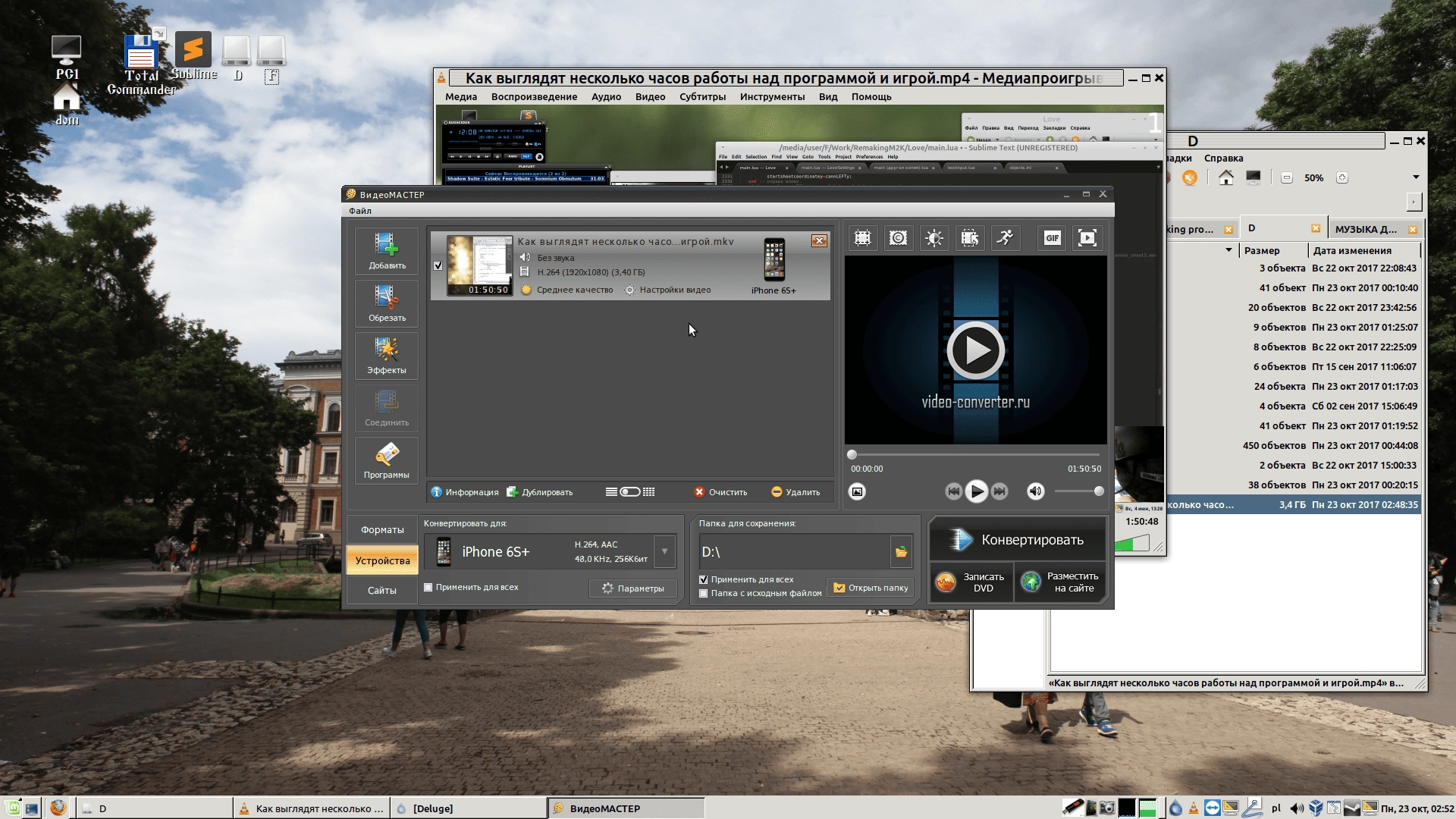Click the GIF creation icon
Screen dimensions: 1456x819
point(1053,238)
